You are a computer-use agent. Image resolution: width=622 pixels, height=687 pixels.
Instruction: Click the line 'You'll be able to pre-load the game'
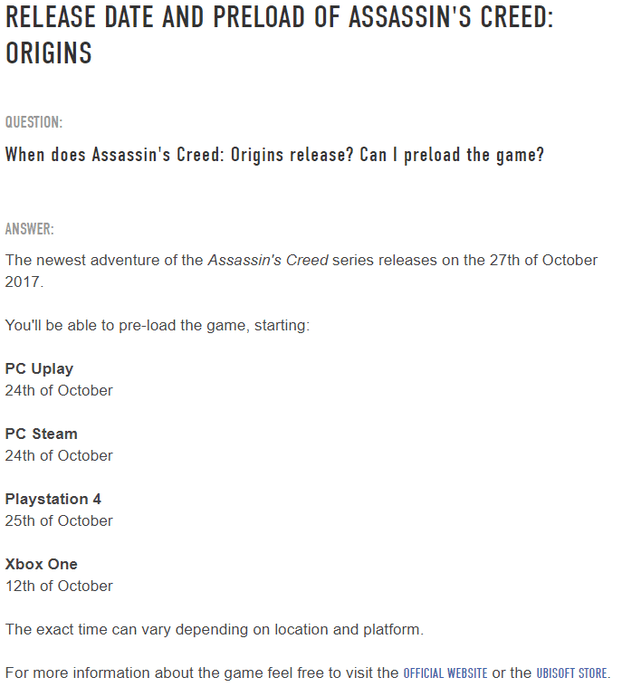[157, 325]
